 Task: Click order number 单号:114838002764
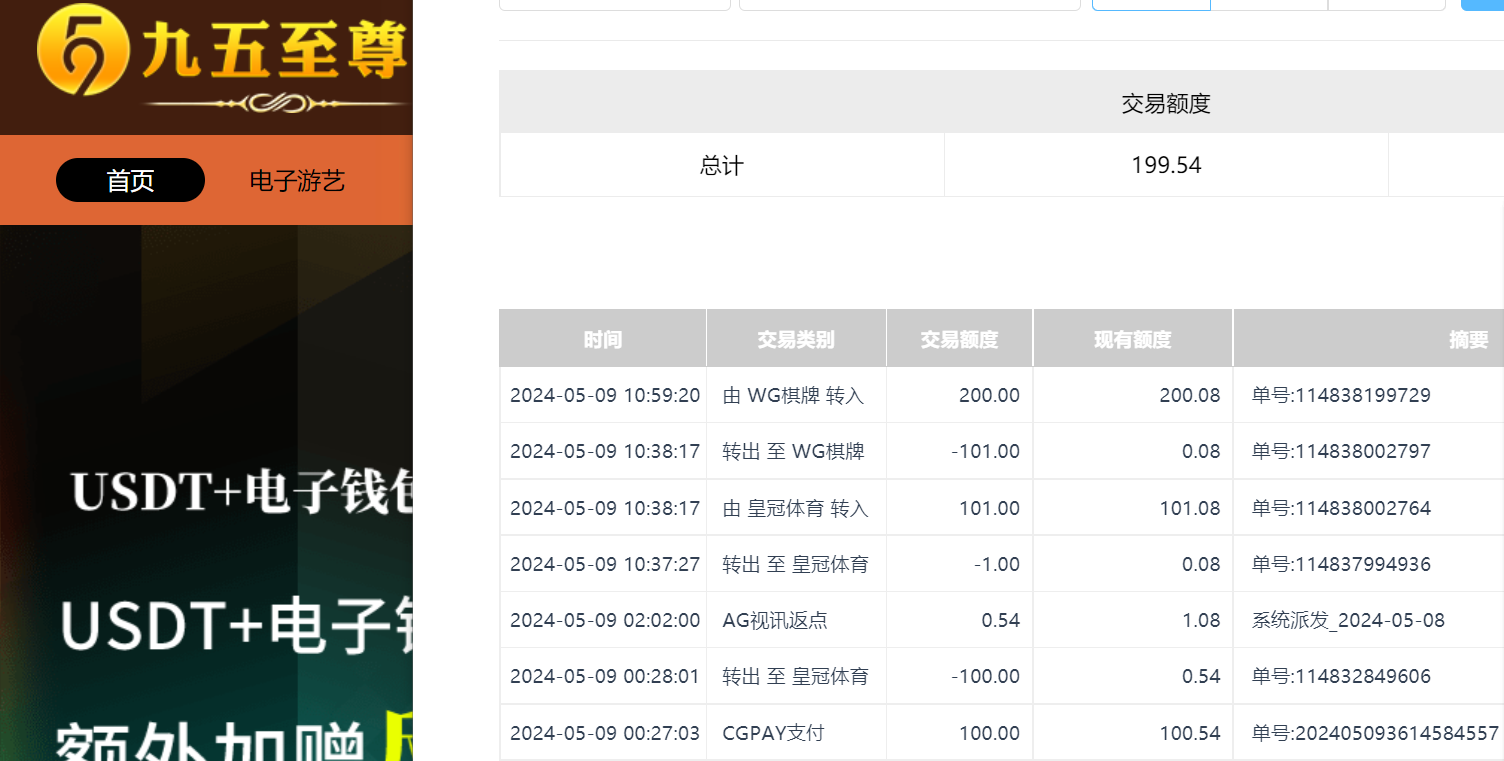[1341, 508]
